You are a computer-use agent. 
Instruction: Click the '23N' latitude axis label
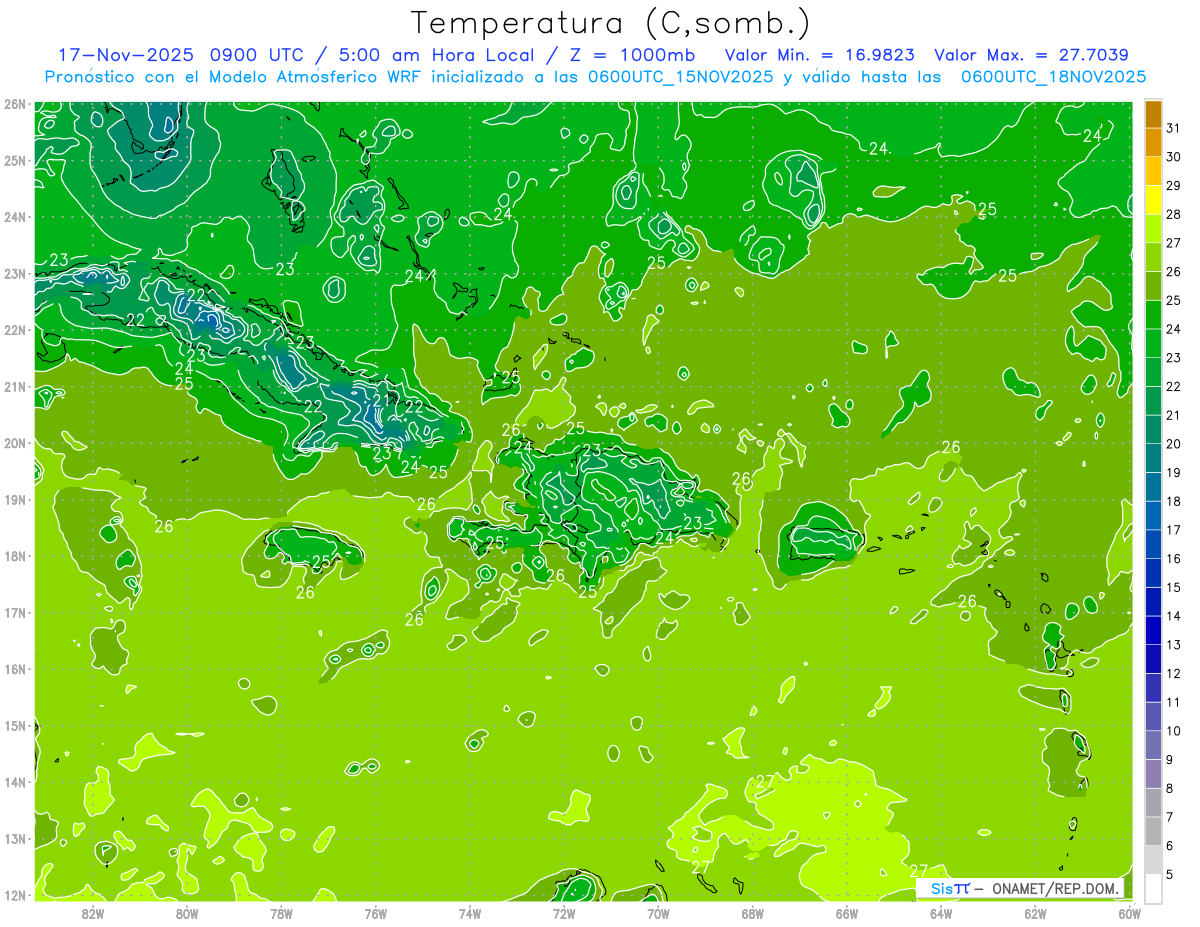click(15, 274)
